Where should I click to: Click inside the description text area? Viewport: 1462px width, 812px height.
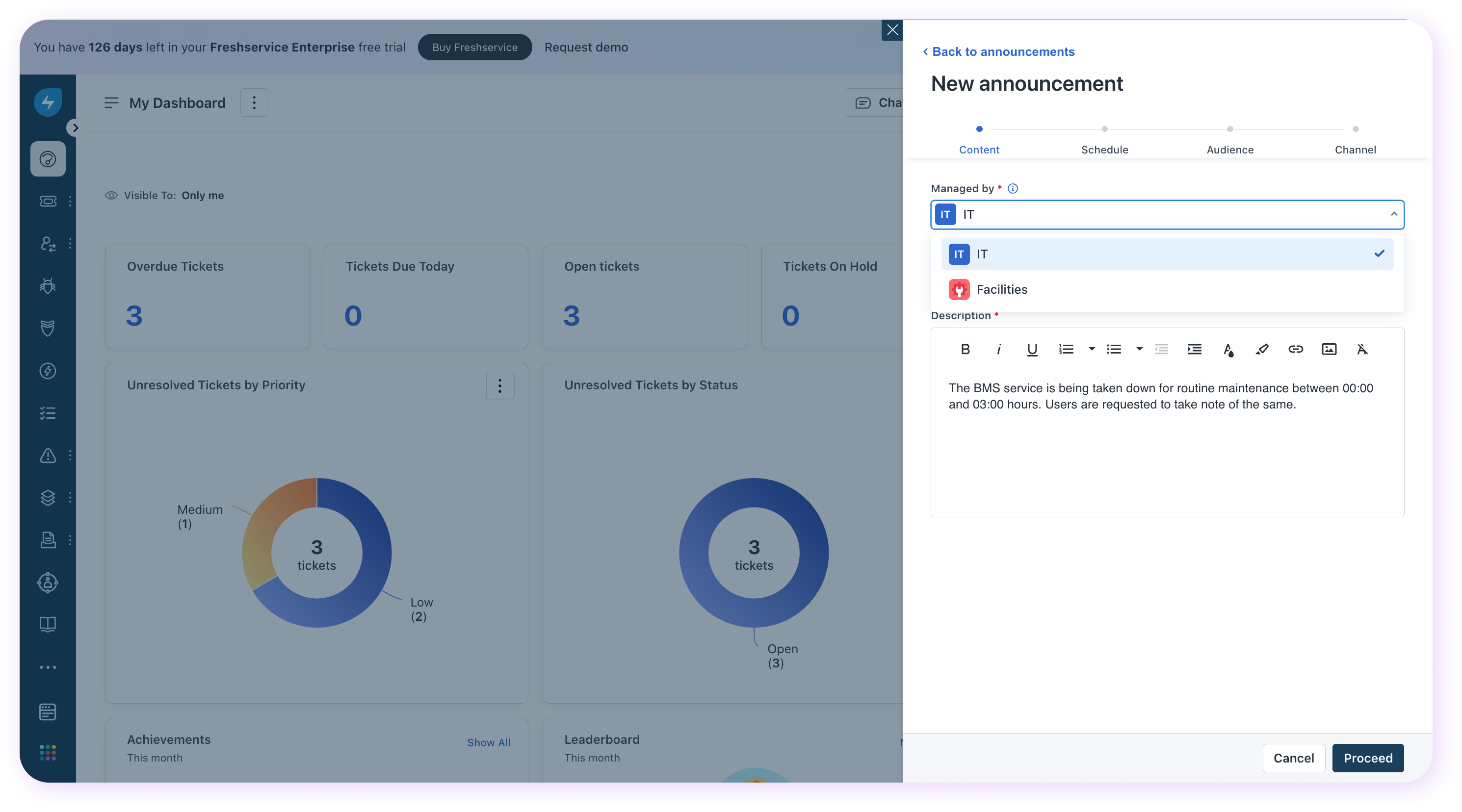coord(1166,459)
